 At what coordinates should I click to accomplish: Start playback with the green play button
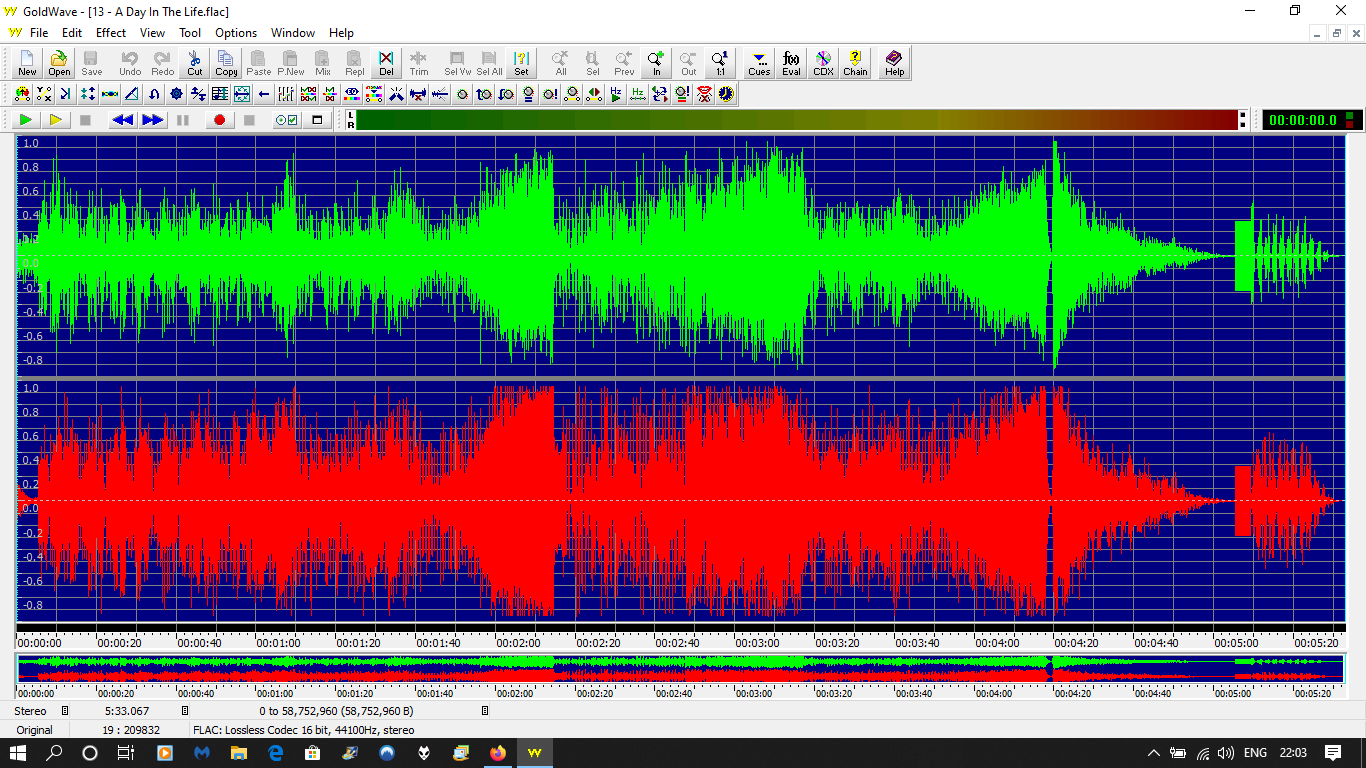coord(26,120)
